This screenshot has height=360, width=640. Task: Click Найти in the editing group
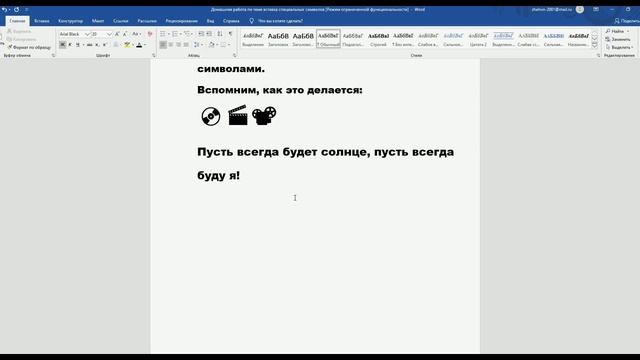tap(615, 31)
